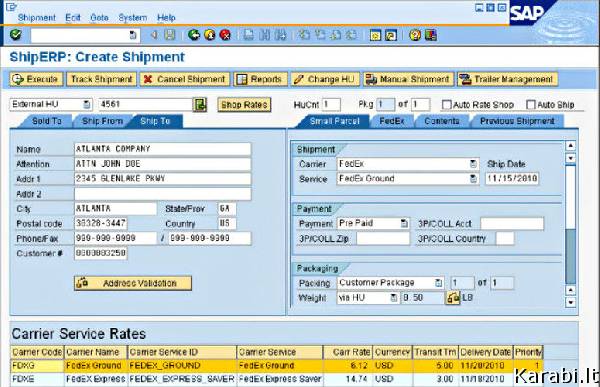Screen dimensions: 600x387
Task: Select the FDXE FedEx Express rate row
Action: 277,379
